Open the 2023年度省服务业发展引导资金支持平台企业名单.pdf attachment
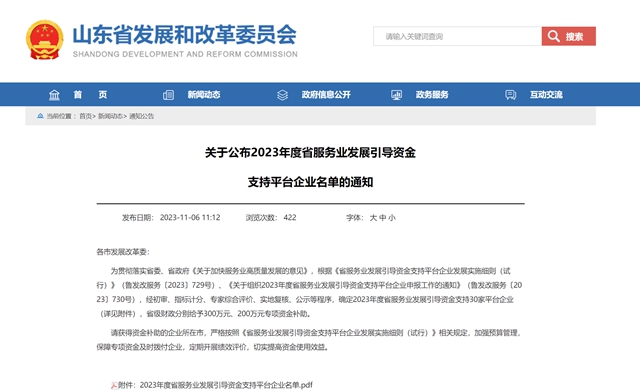This screenshot has width=640, height=392. click(226, 385)
